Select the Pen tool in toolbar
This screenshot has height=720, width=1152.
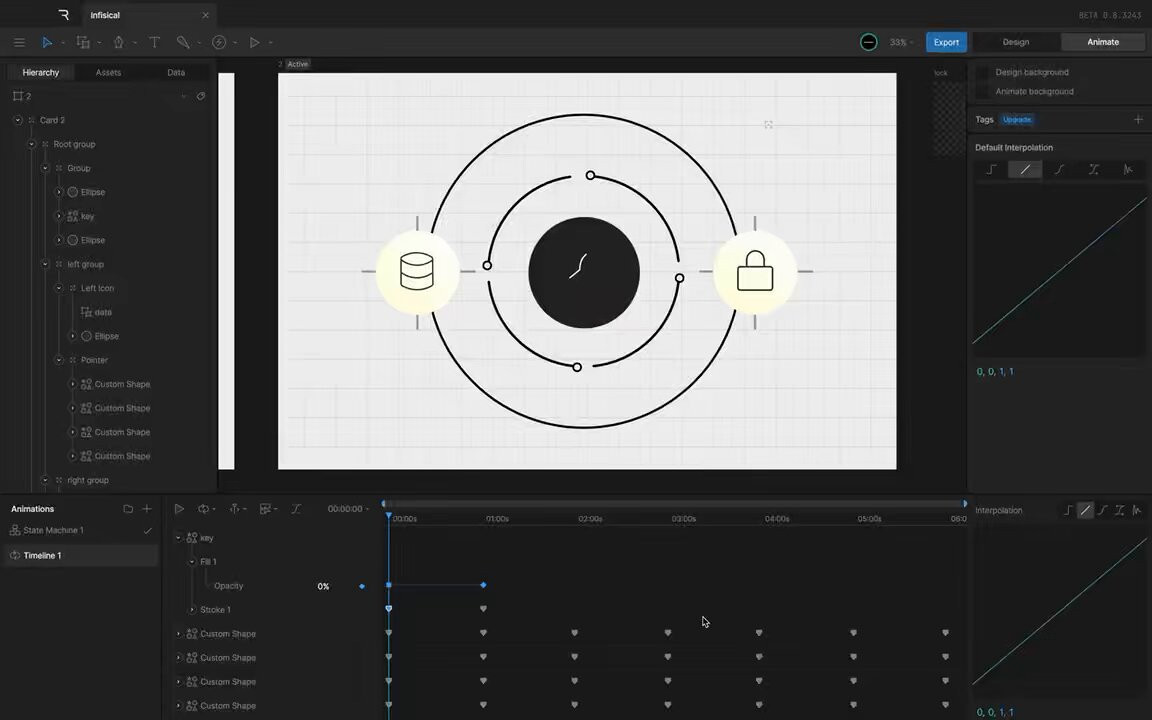pos(119,42)
